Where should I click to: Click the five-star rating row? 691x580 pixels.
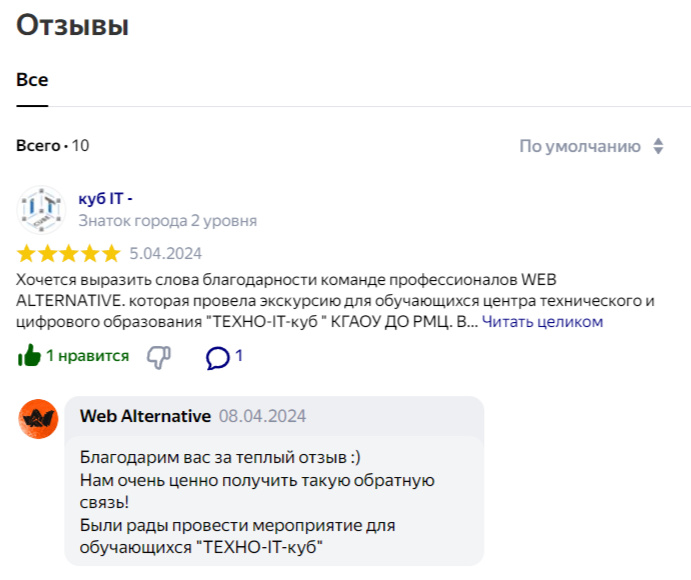coord(68,253)
